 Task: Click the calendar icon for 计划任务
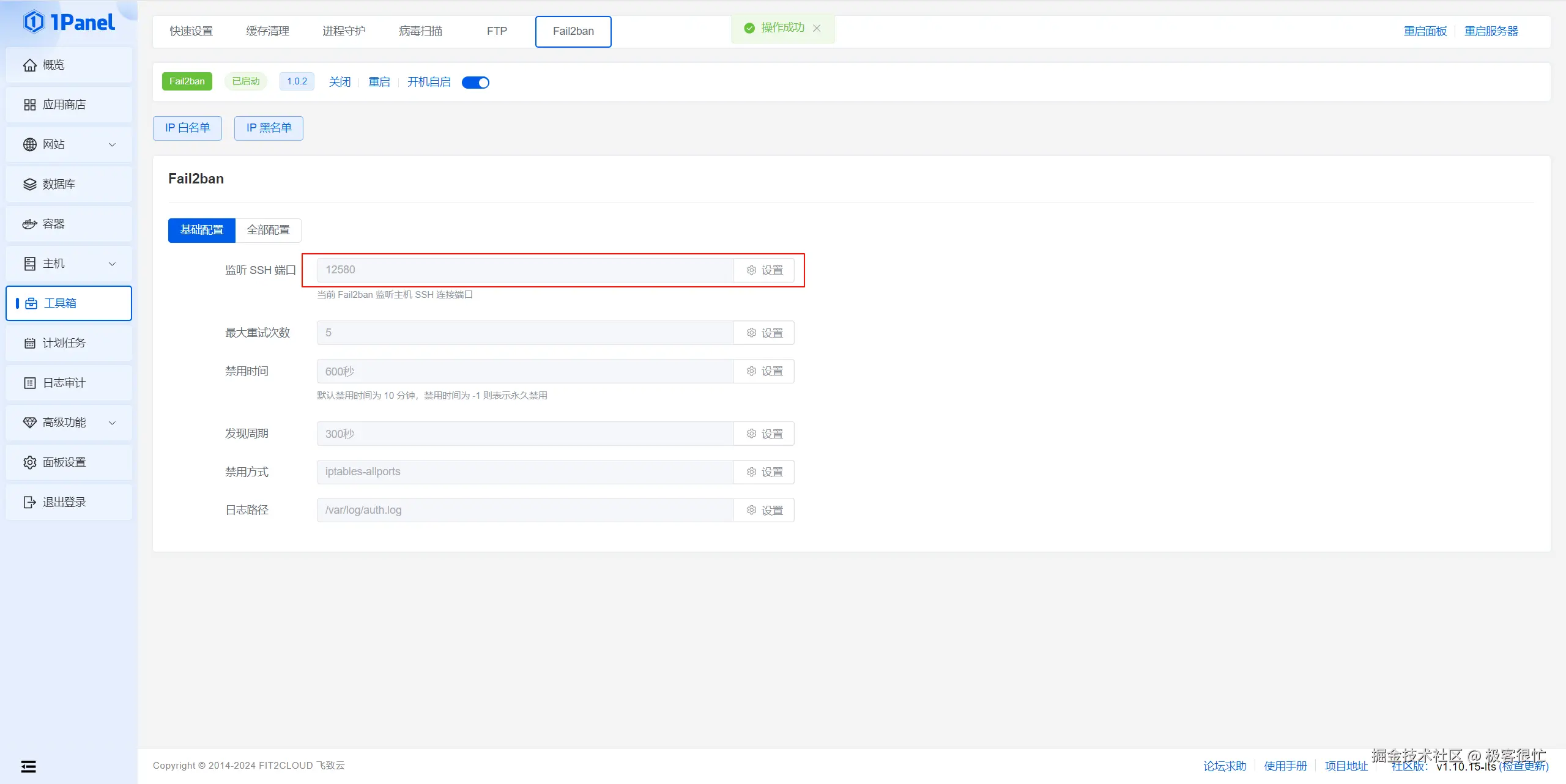[29, 343]
